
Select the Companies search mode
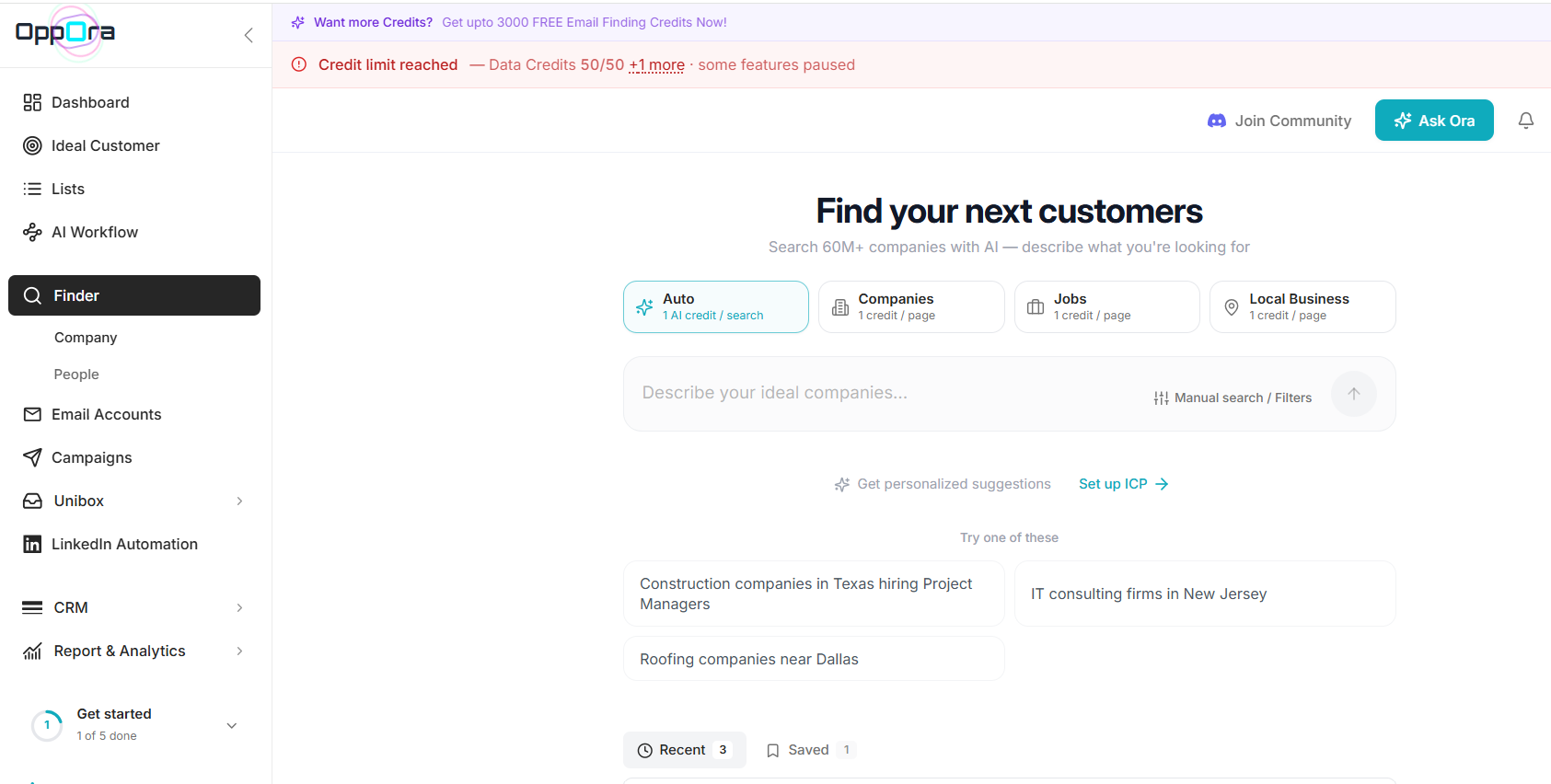click(x=911, y=306)
